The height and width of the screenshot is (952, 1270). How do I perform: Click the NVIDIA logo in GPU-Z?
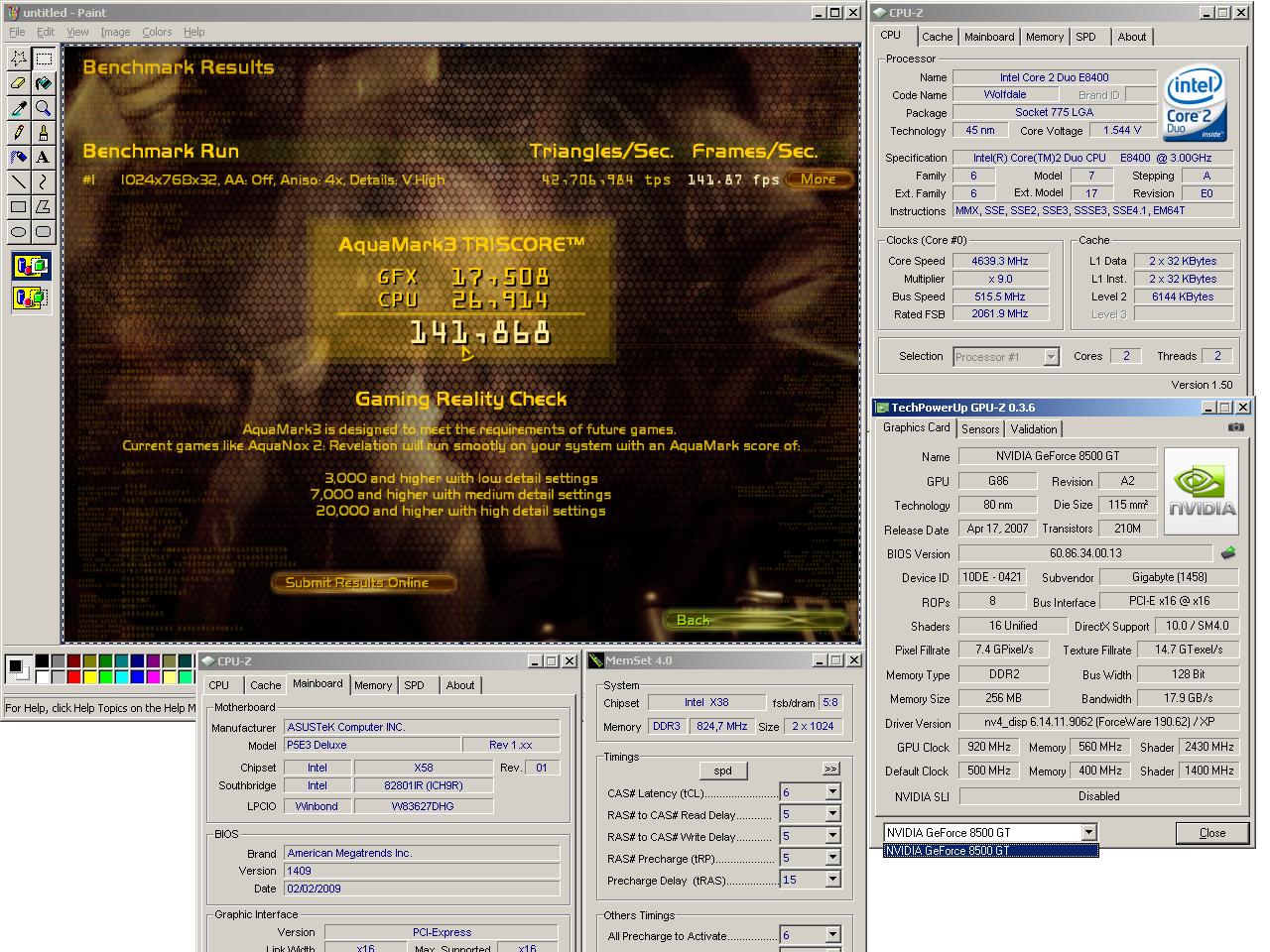1202,491
